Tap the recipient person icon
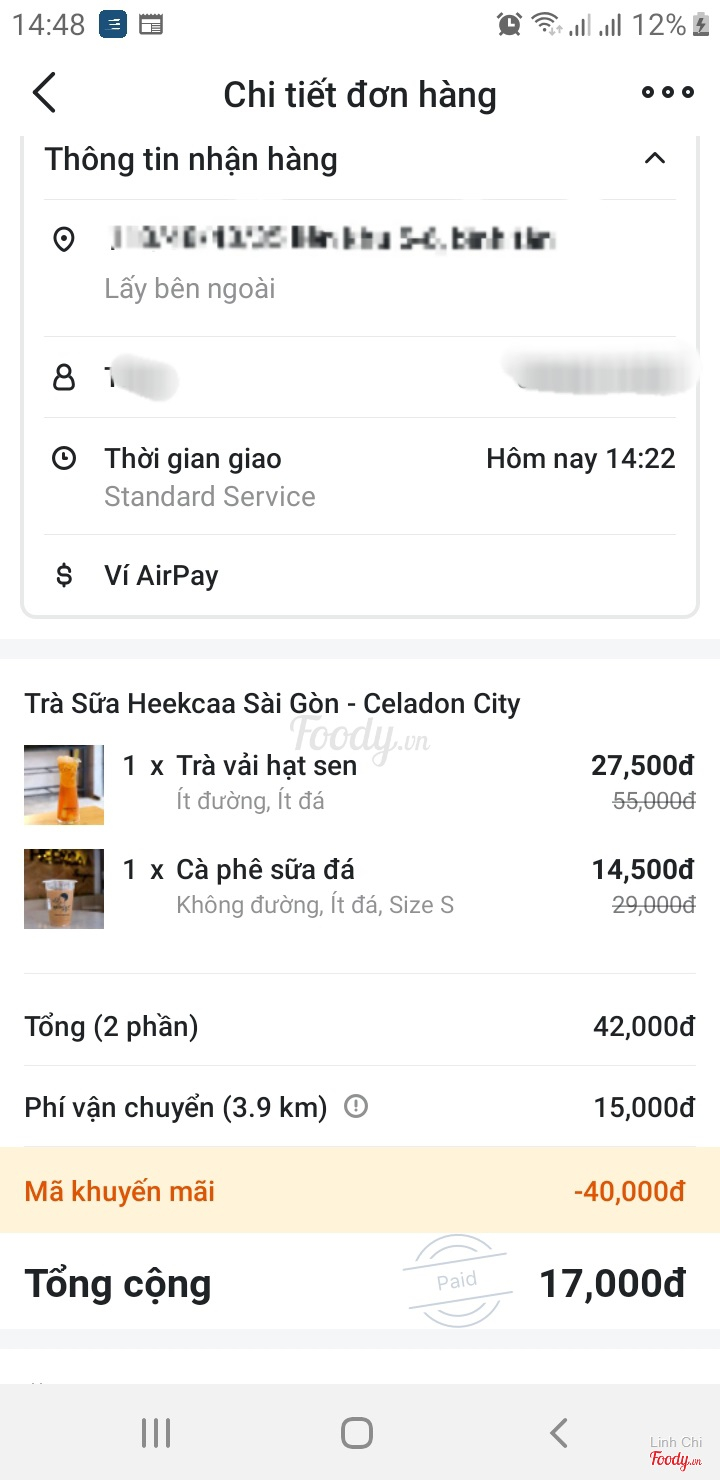The height and width of the screenshot is (1480, 720). (64, 377)
